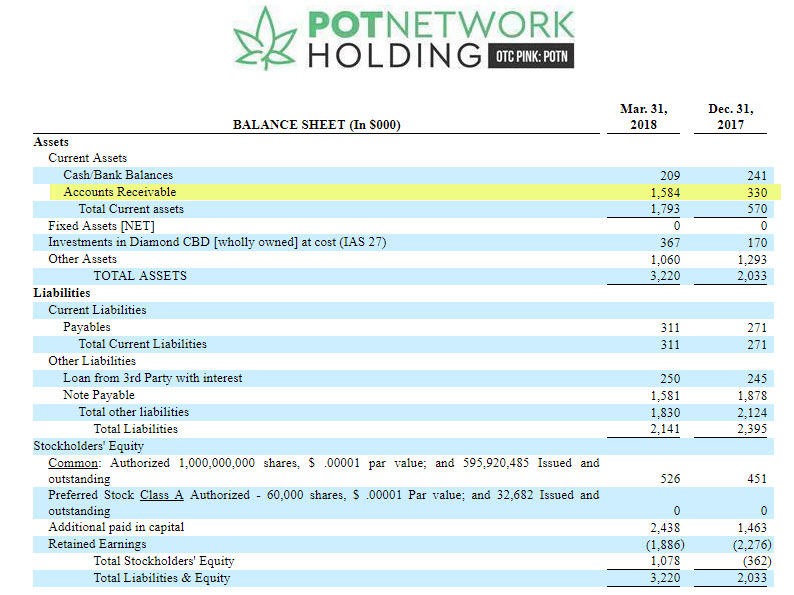Click the Dec. 31, 2017 column header
The image size is (794, 595).
(x=730, y=116)
